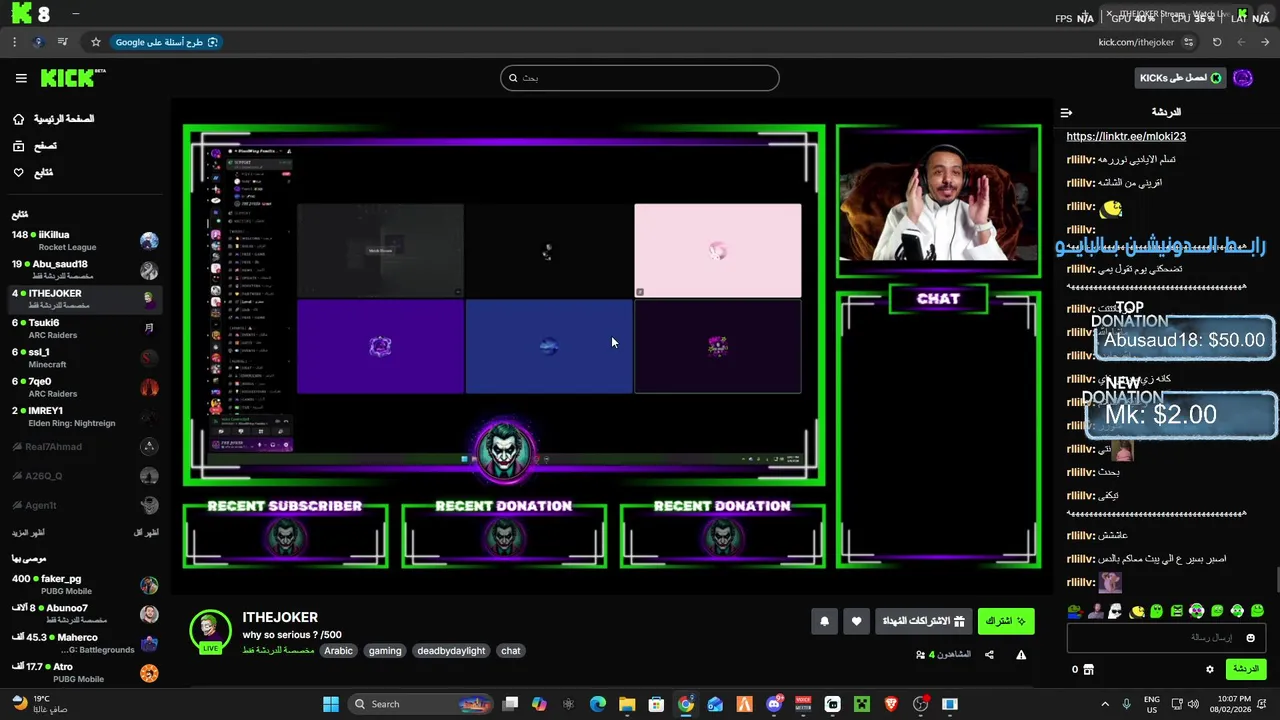
Task: Select the IMREY1 Elden Ring channel
Action: [85, 416]
